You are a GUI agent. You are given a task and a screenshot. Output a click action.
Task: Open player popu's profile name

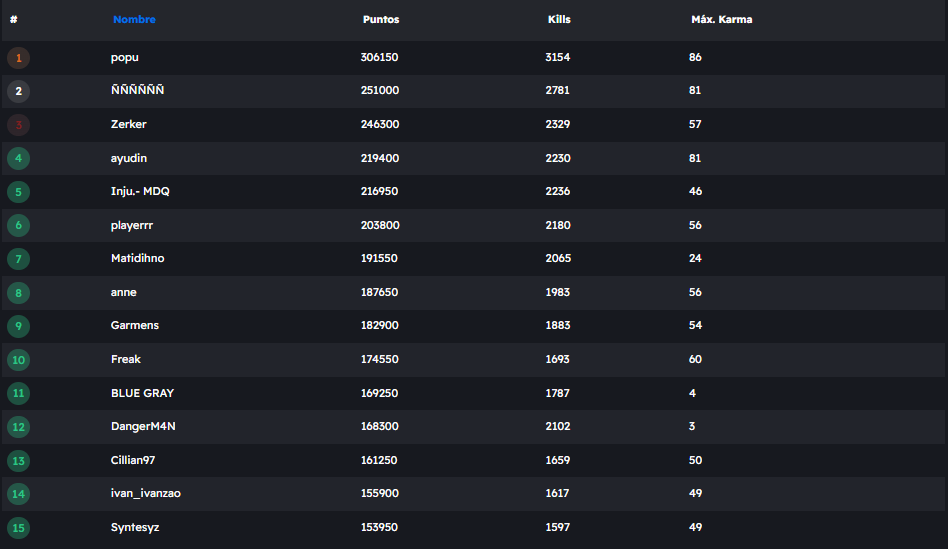(x=125, y=58)
